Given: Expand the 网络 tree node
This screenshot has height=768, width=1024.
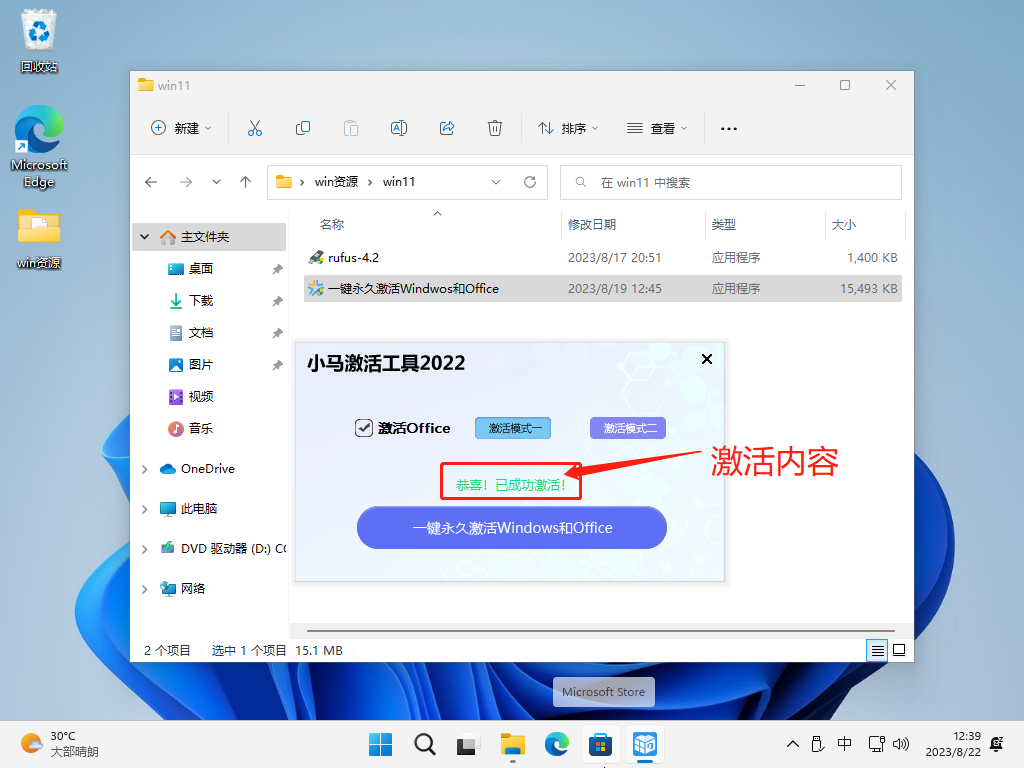Looking at the screenshot, I should [x=145, y=589].
